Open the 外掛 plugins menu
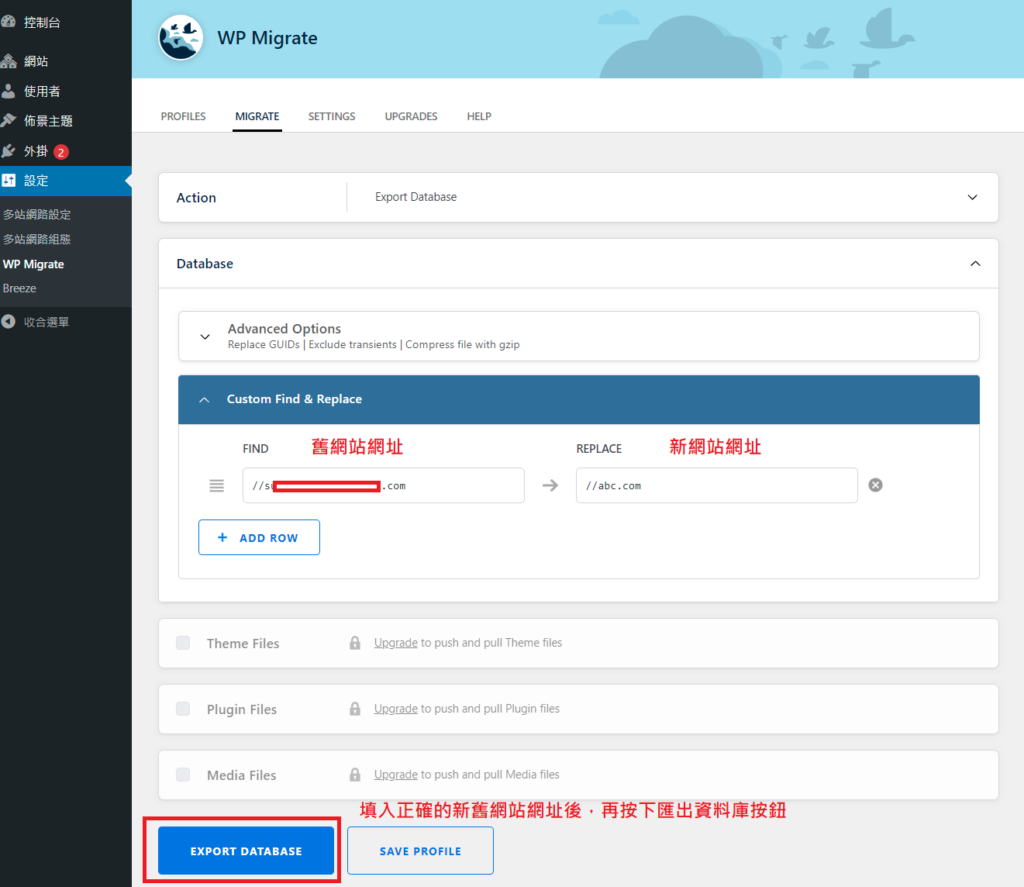Viewport: 1024px width, 887px height. point(36,151)
